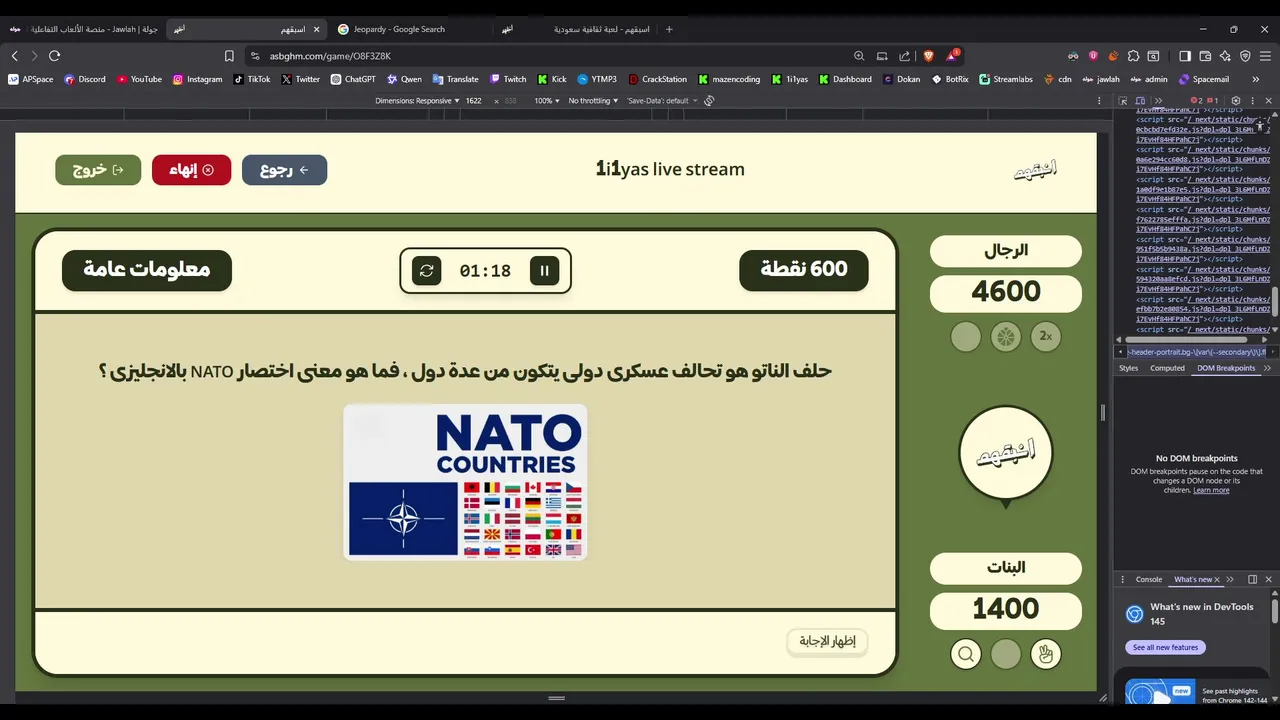Select the DOM Breakpoints tab

pos(1226,368)
